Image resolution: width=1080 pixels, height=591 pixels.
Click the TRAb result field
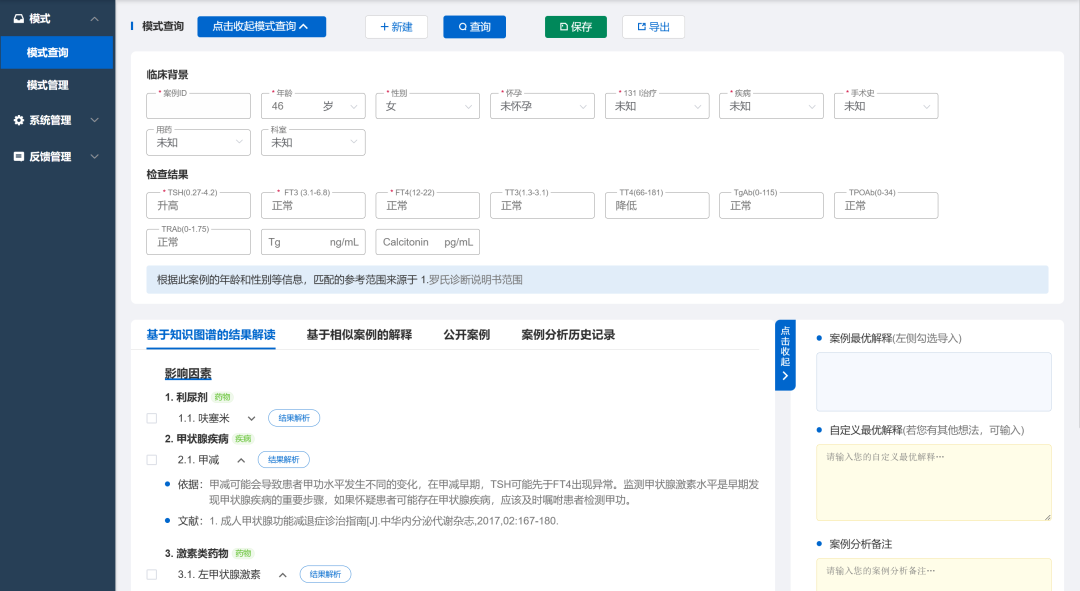coord(198,242)
